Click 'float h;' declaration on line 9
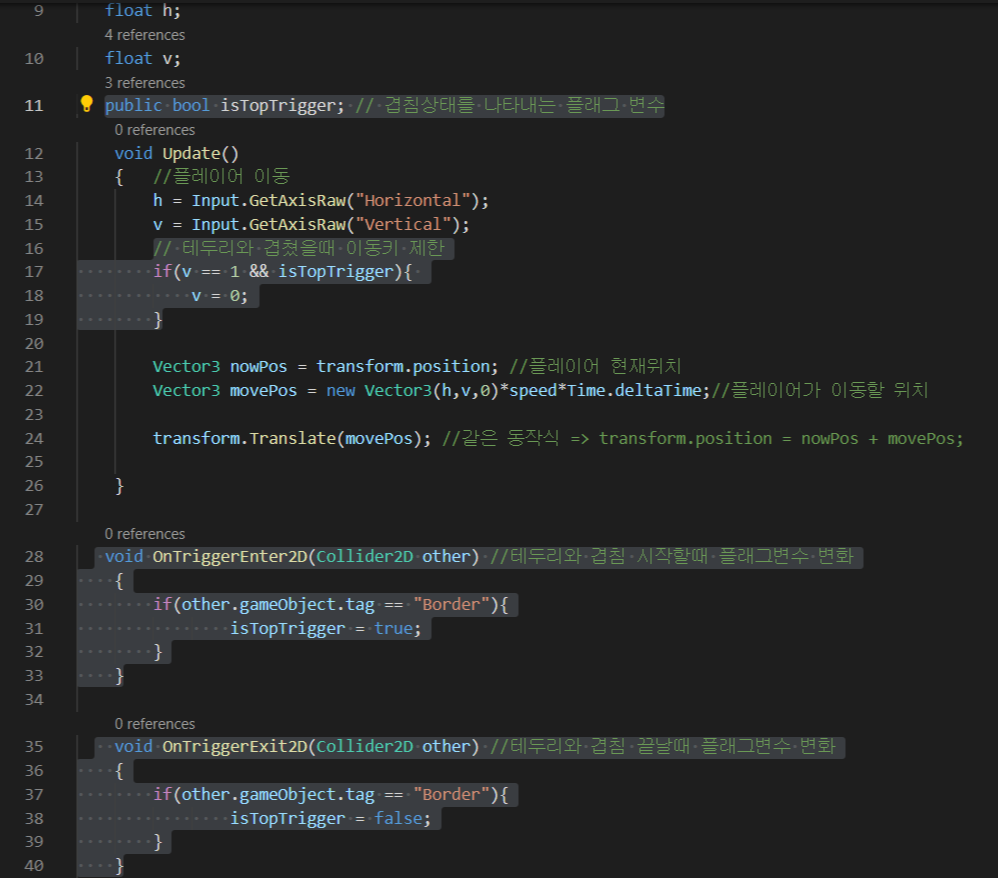This screenshot has height=878, width=998. tap(143, 11)
